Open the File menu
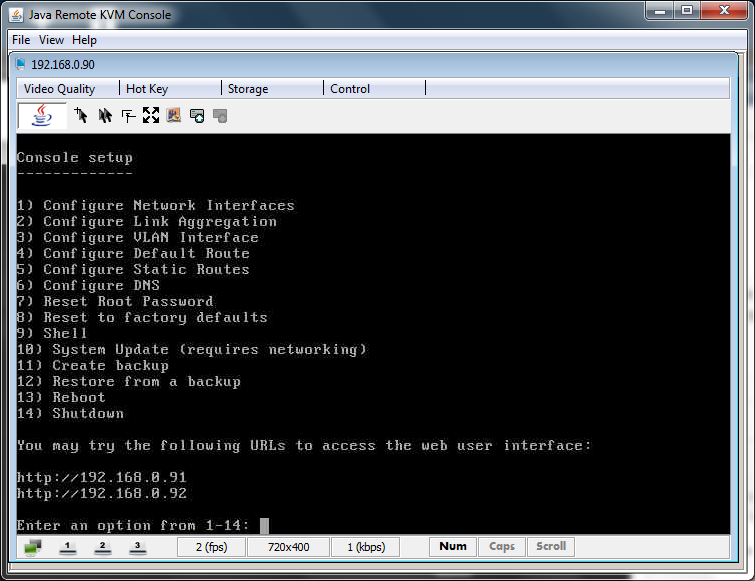The image size is (755, 581). click(x=21, y=40)
